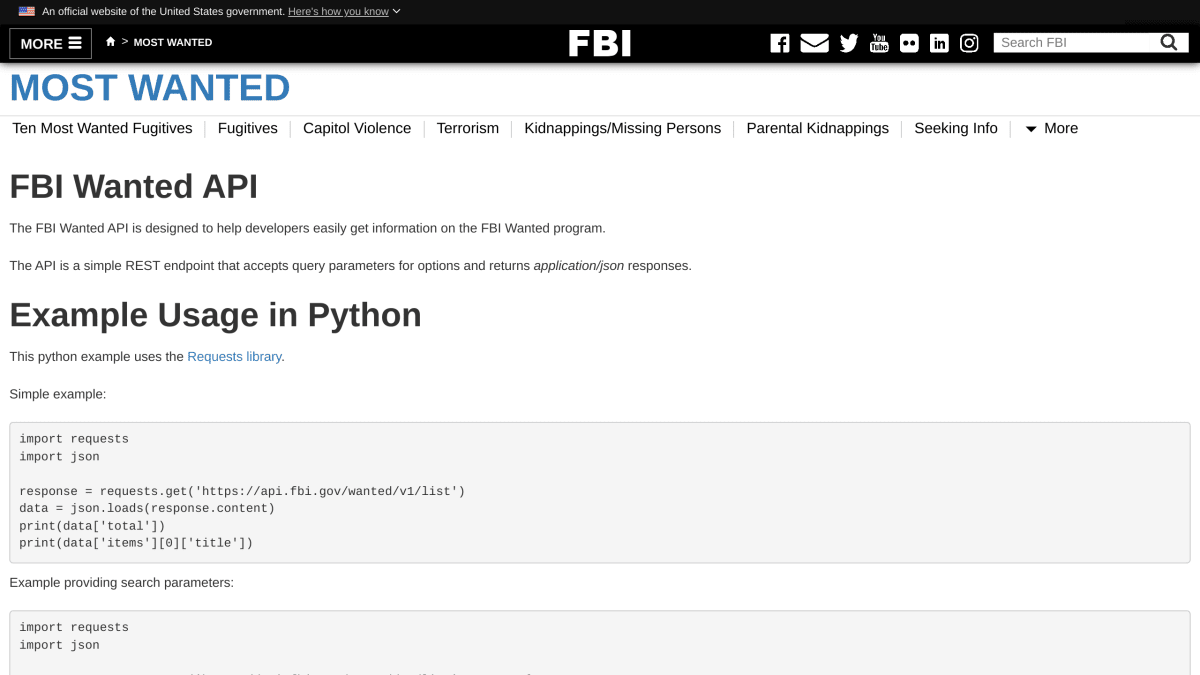Click the json.loads(response.content) code line

click(147, 508)
